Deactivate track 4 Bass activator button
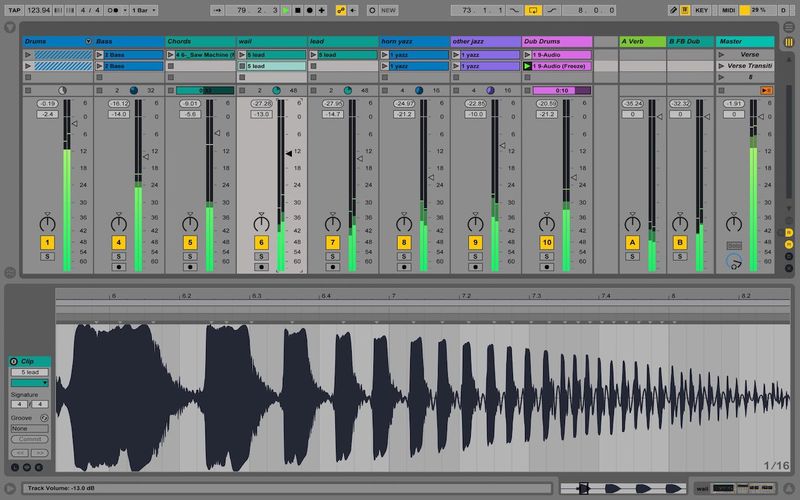 click(x=118, y=242)
